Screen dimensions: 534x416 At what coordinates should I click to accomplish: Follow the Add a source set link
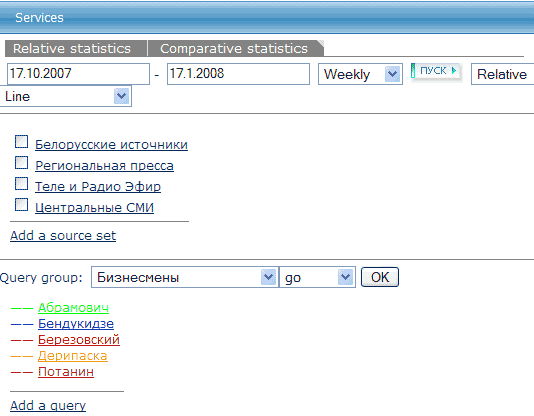(x=63, y=236)
